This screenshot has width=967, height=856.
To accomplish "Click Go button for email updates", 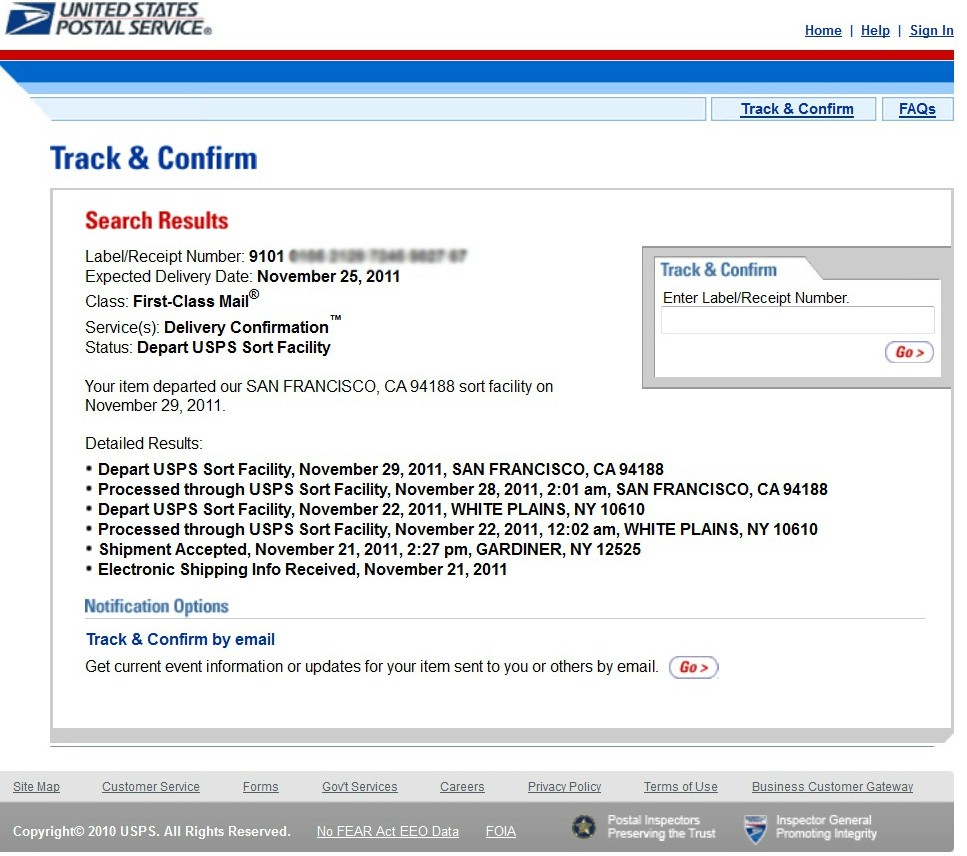I will click(694, 667).
